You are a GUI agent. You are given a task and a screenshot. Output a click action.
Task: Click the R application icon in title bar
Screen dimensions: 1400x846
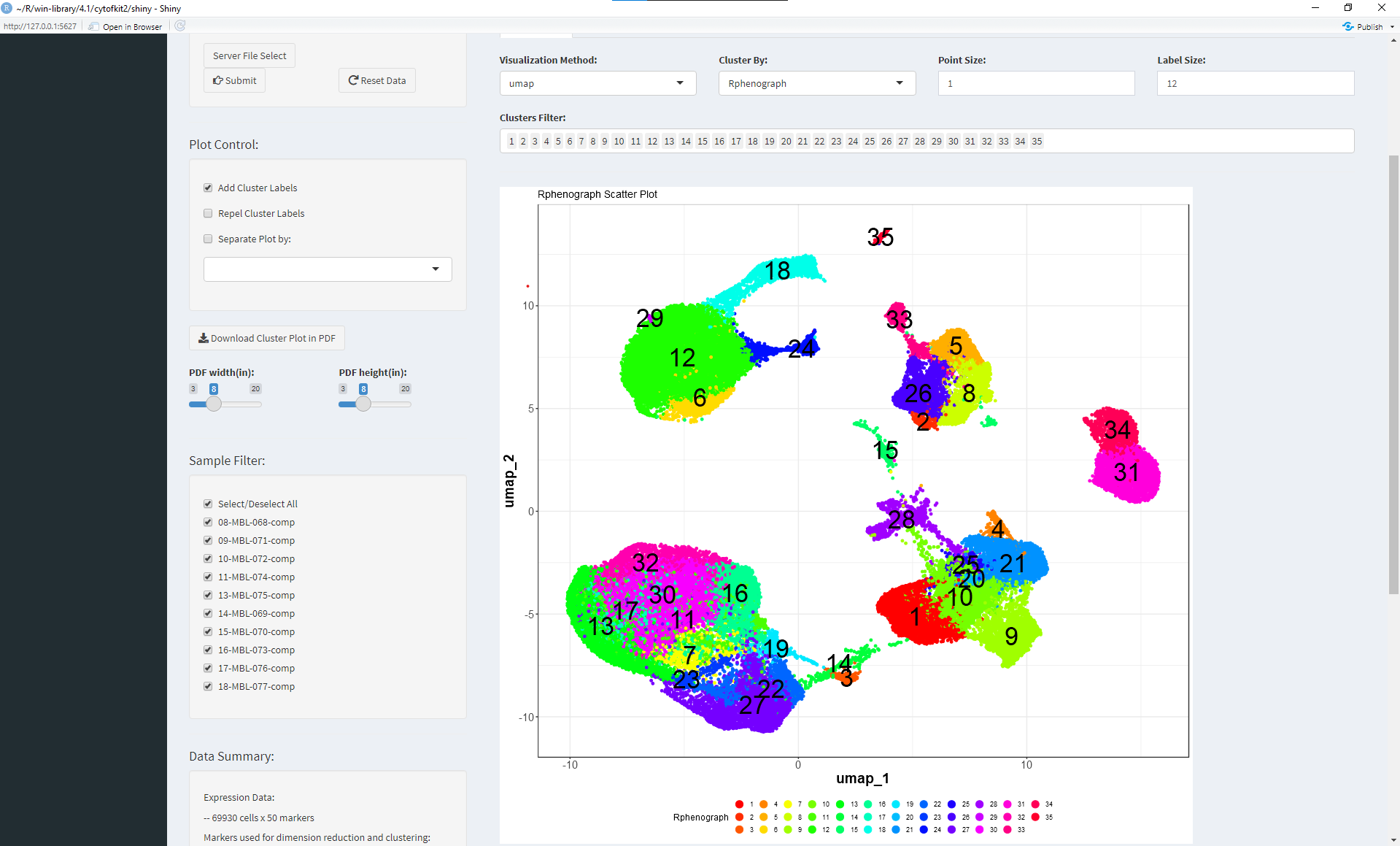pos(7,8)
